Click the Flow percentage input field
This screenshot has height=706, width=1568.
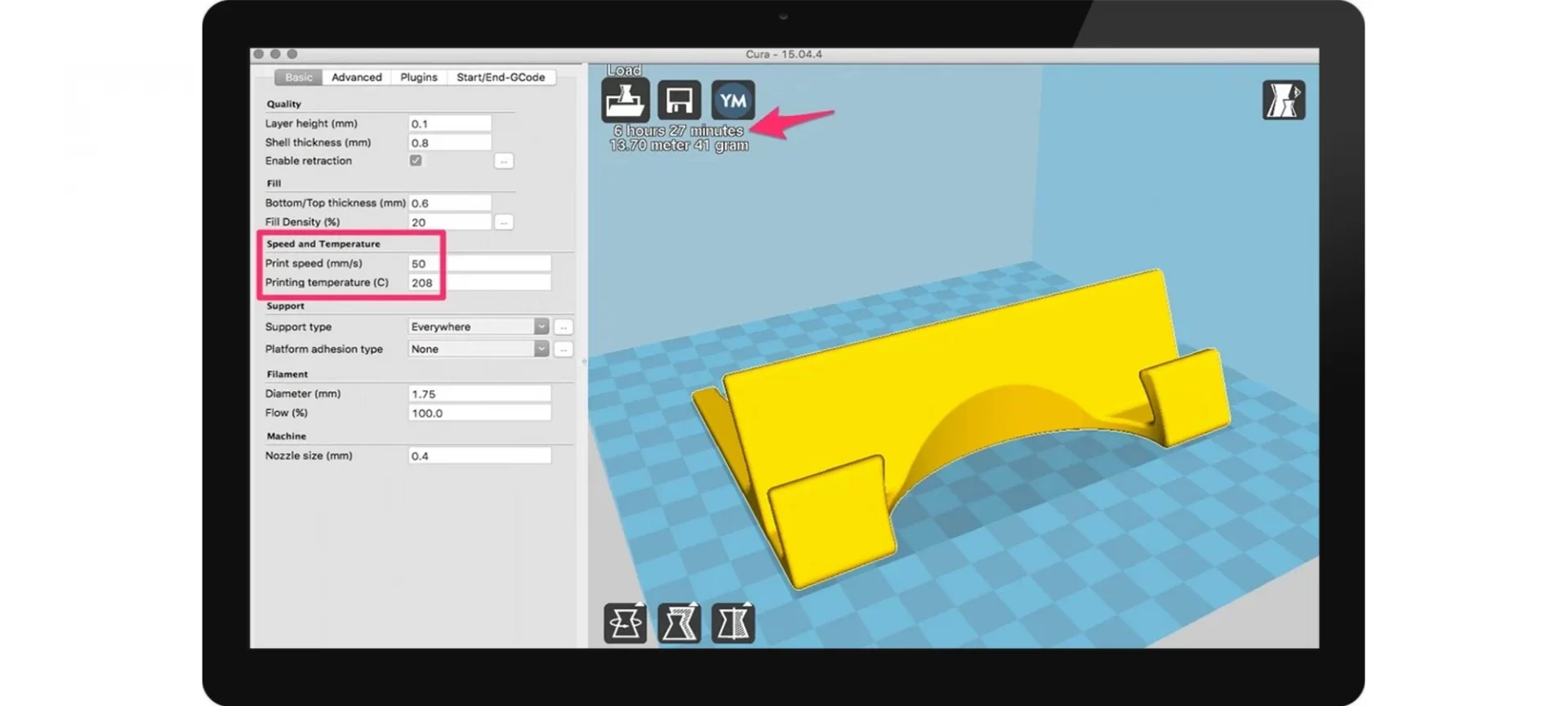(479, 413)
